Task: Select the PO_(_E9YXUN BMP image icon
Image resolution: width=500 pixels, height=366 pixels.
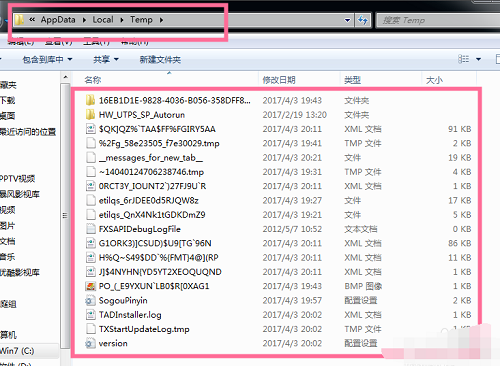Action: (x=90, y=286)
